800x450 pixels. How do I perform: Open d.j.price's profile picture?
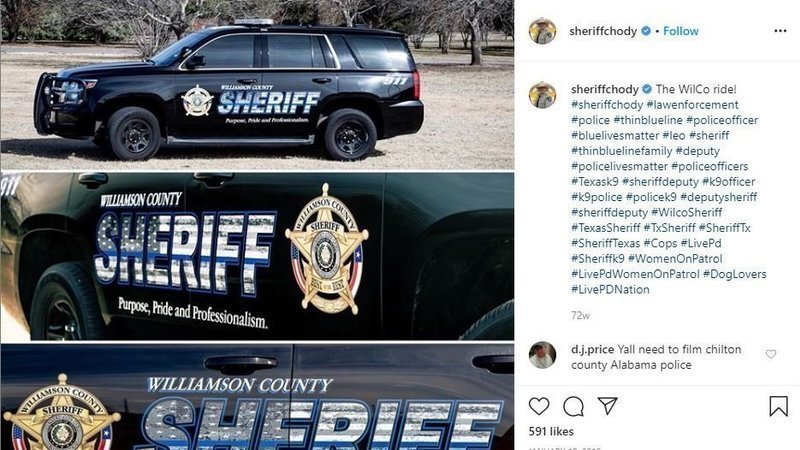tap(542, 355)
